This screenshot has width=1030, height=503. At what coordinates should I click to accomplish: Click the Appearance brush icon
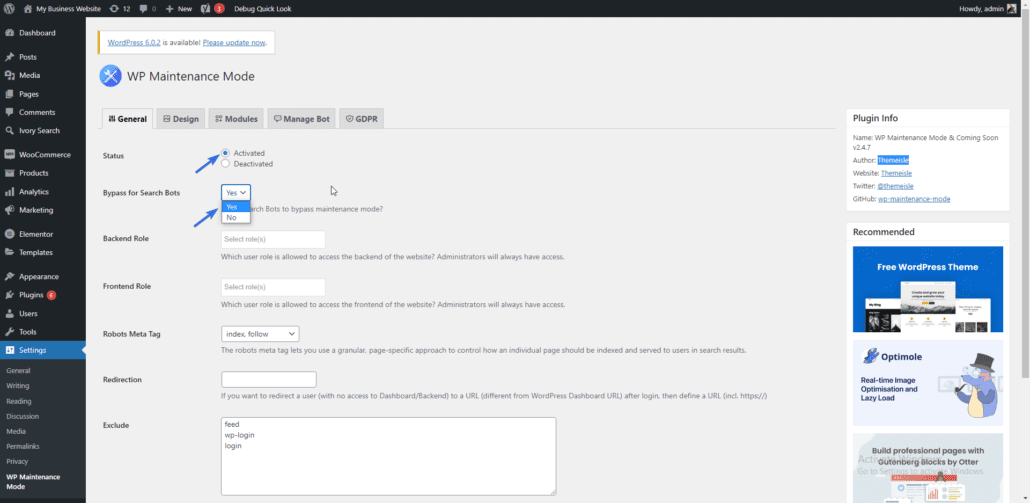[x=10, y=276]
